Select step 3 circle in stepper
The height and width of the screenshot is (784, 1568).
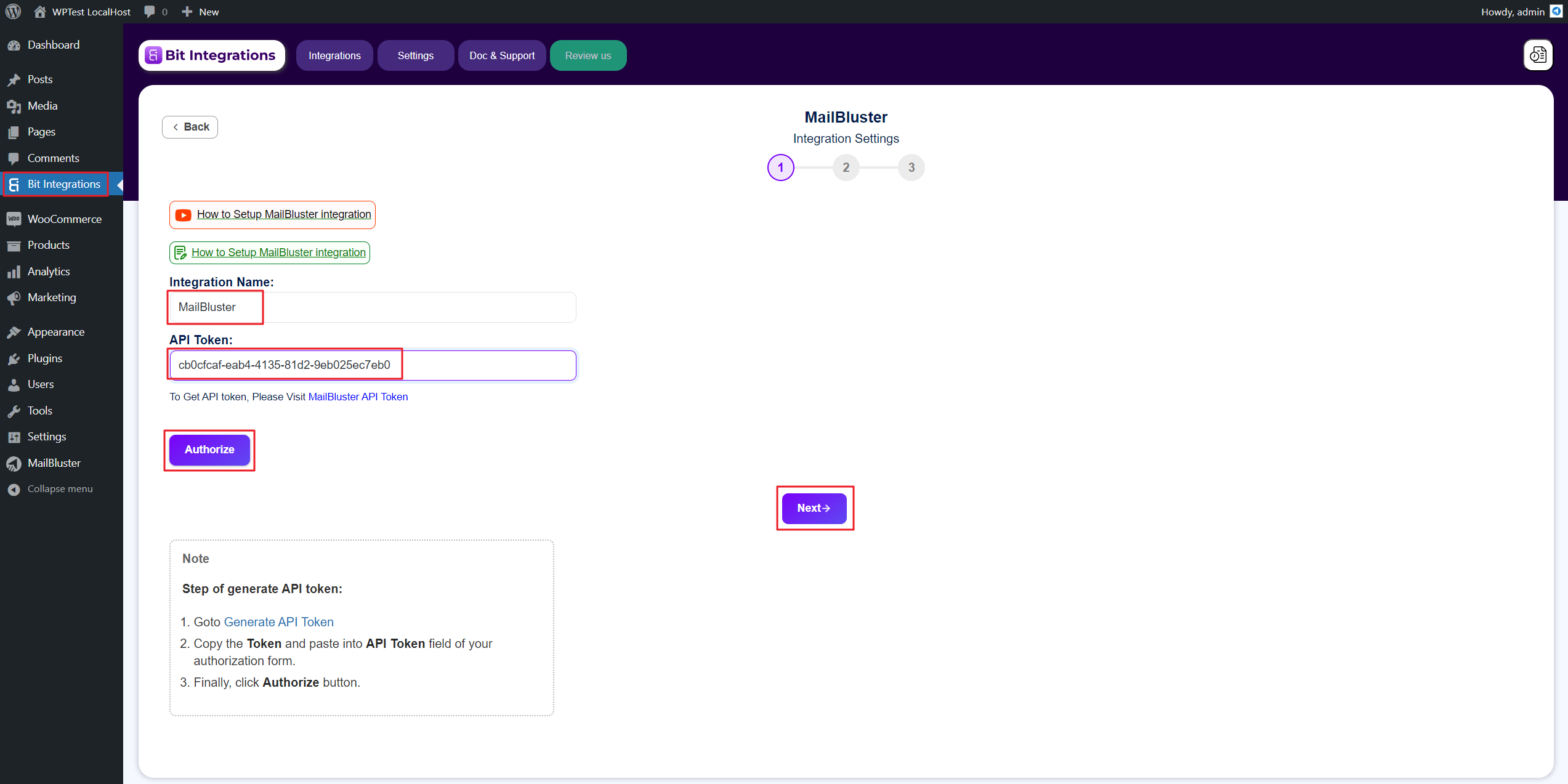point(911,168)
